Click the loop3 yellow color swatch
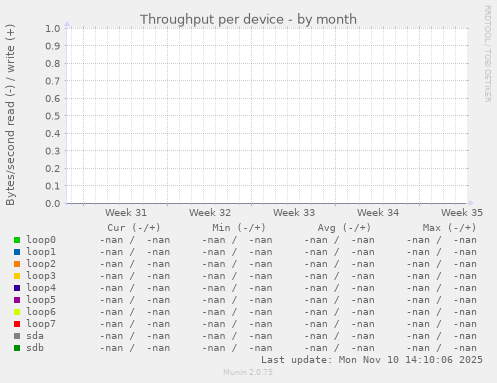497x383 pixels. coord(17,276)
